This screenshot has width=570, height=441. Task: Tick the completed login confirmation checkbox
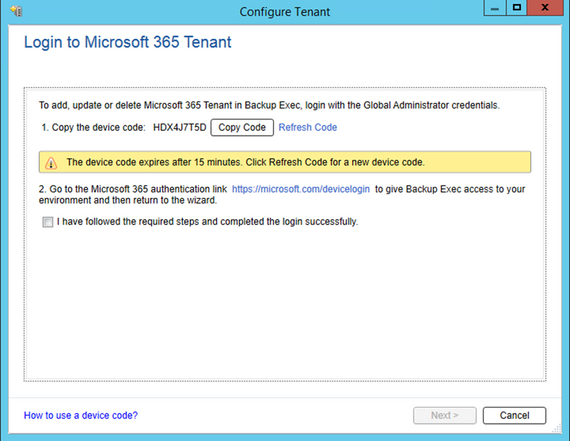48,222
